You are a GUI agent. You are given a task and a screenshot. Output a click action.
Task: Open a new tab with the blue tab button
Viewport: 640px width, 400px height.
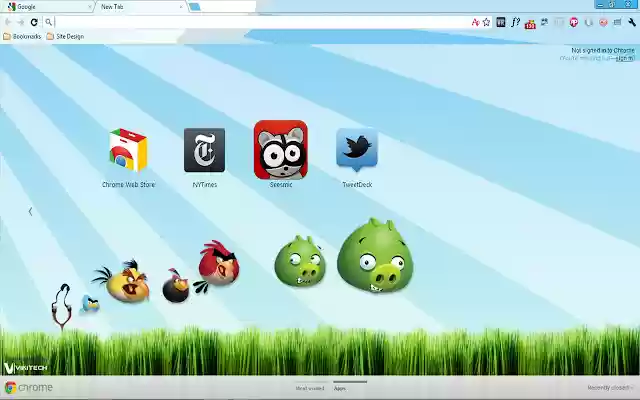coord(195,7)
